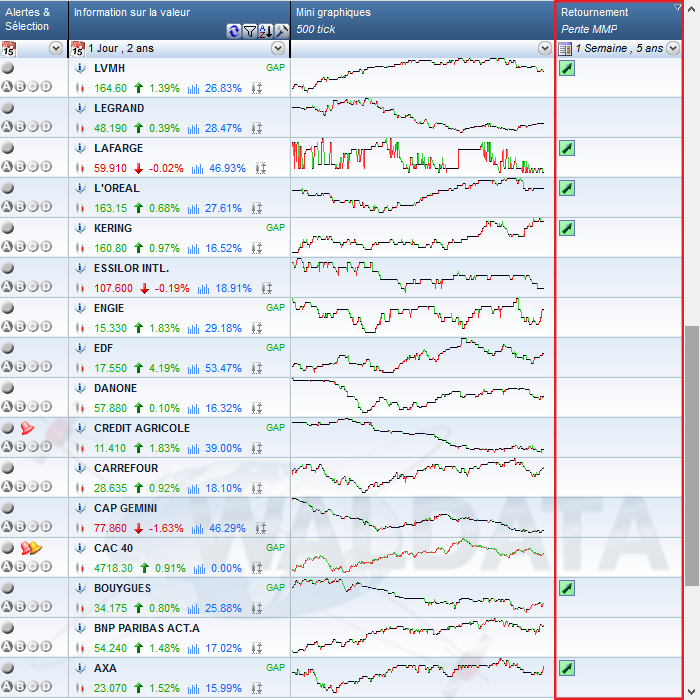Screen dimensions: 700x700
Task: Click LVMH info icon
Action: click(x=80, y=68)
